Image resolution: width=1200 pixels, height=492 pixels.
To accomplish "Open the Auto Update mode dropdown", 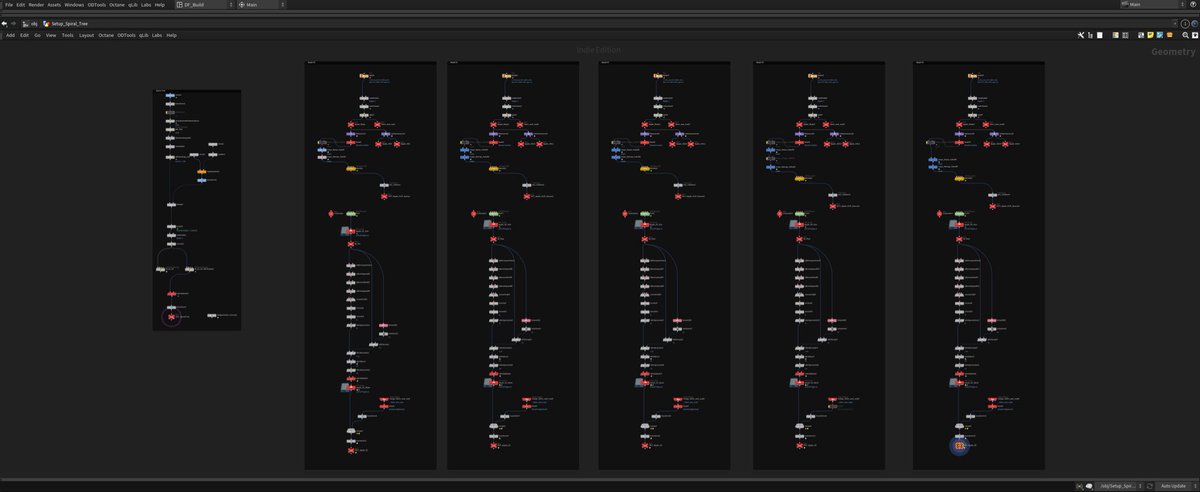I will [x=1173, y=486].
